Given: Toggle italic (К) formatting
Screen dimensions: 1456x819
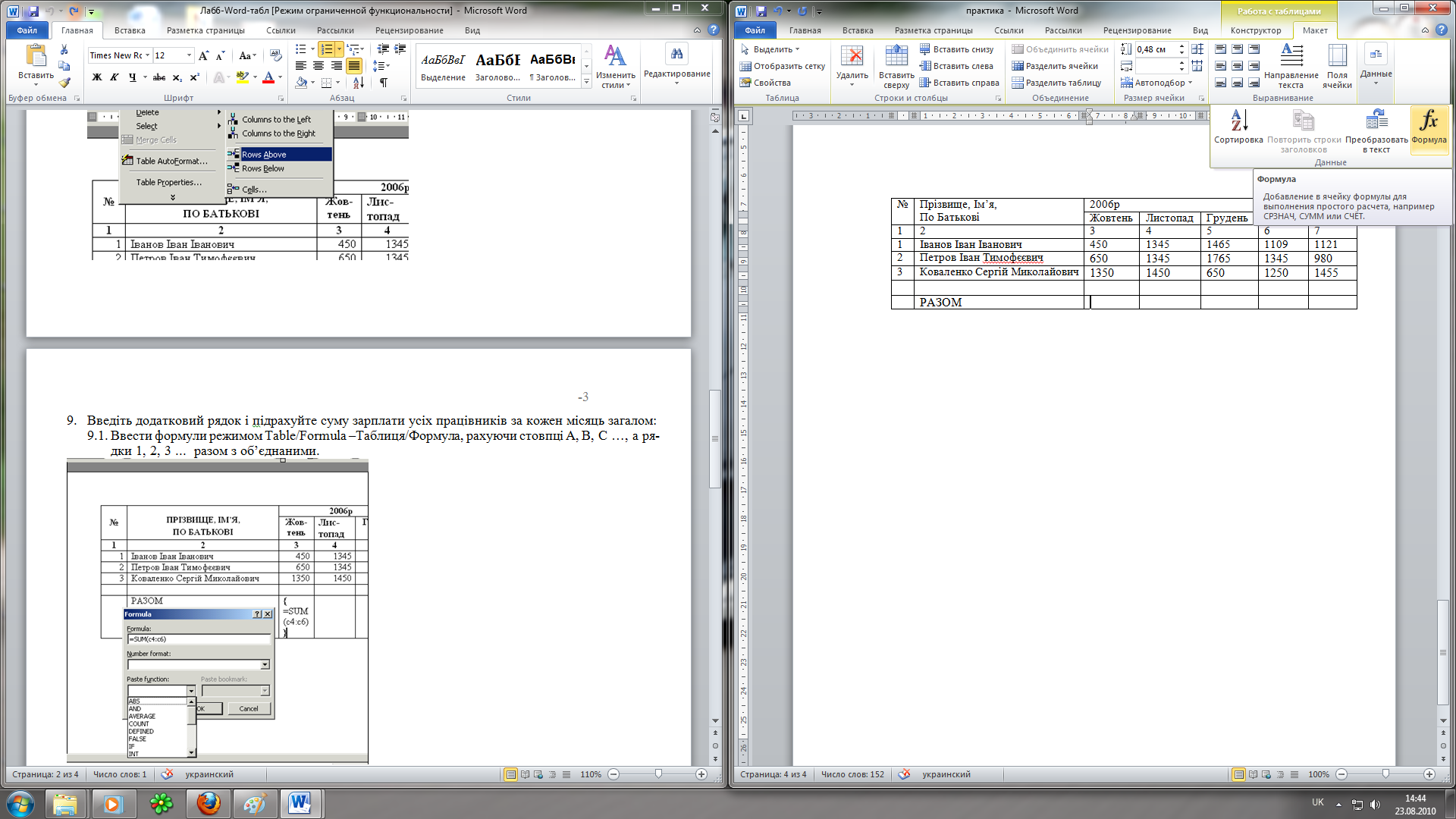Looking at the screenshot, I should 114,77.
